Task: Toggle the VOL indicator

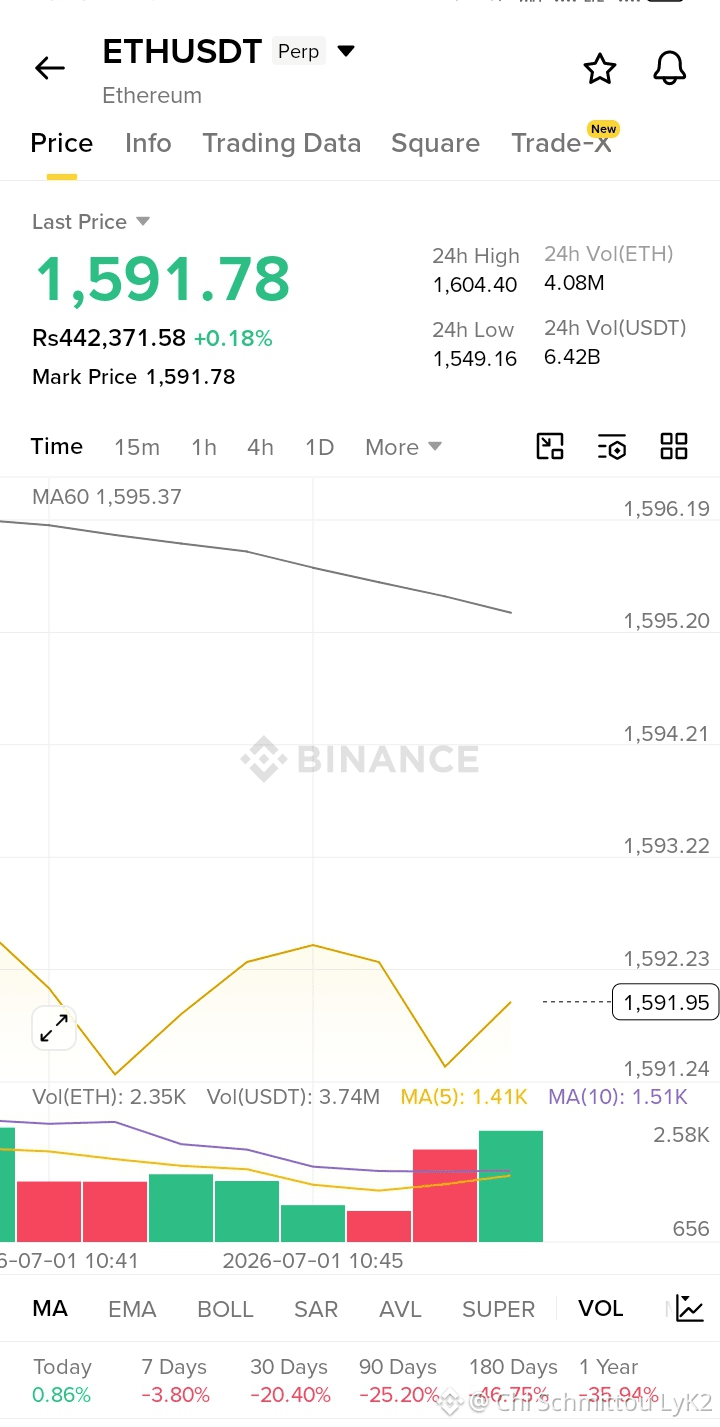Action: coord(600,1309)
